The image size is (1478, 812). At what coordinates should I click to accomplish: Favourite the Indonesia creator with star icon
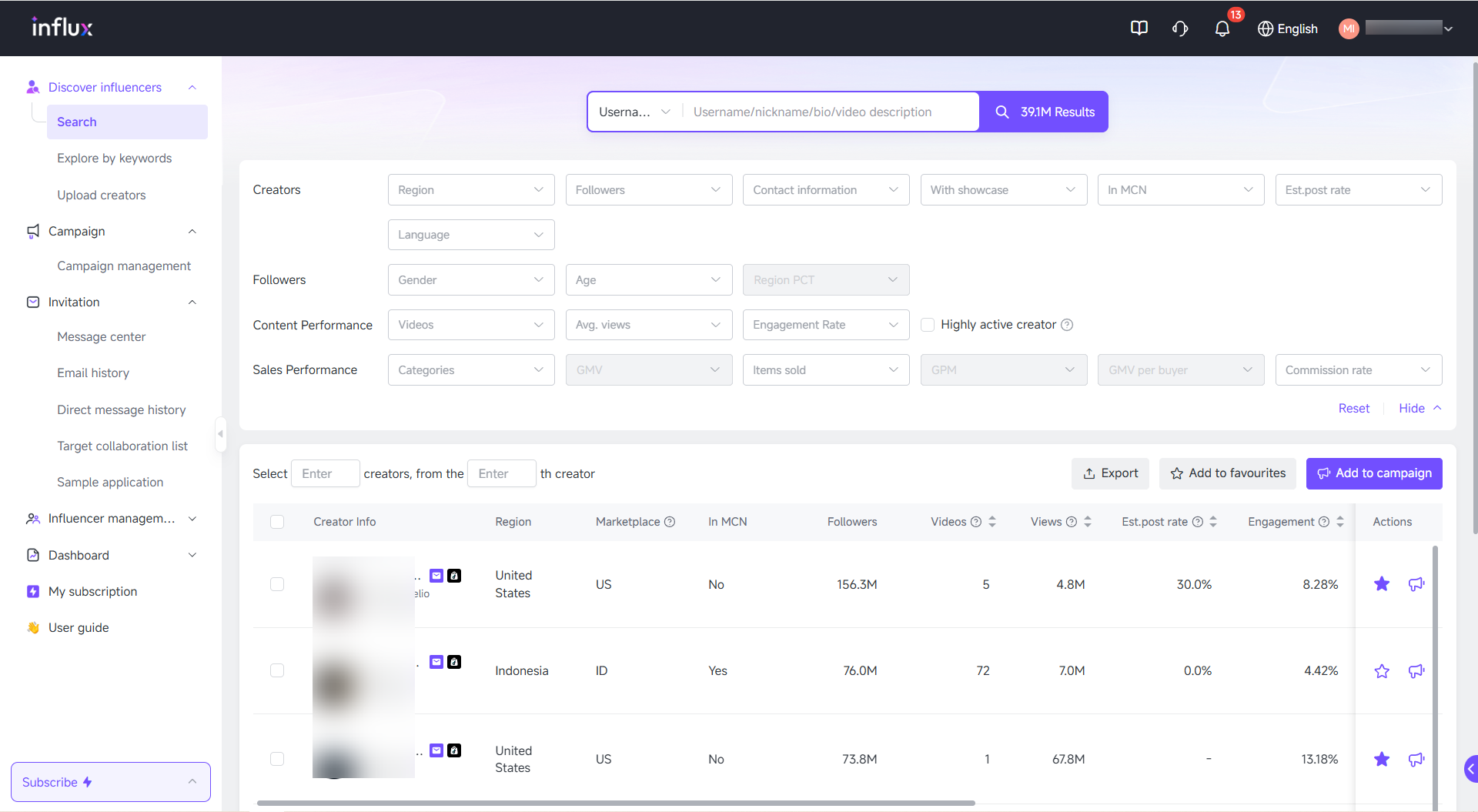click(x=1382, y=671)
